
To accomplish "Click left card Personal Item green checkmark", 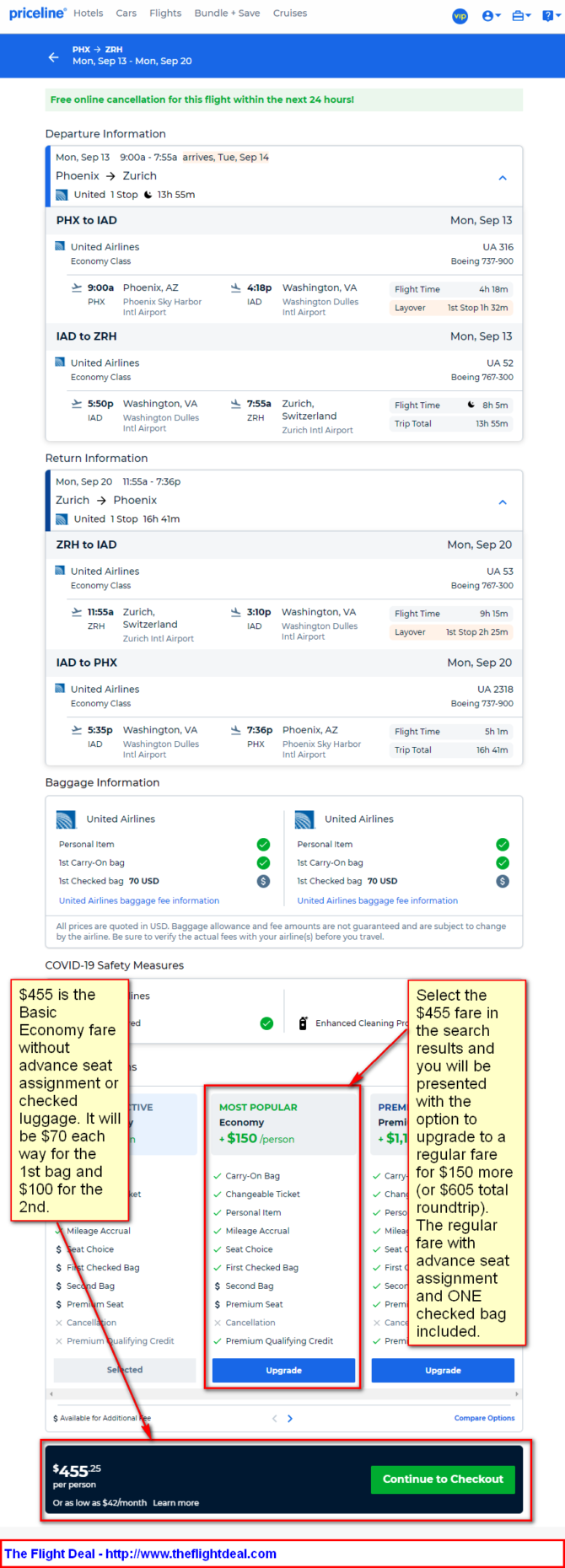I will pyautogui.click(x=263, y=845).
